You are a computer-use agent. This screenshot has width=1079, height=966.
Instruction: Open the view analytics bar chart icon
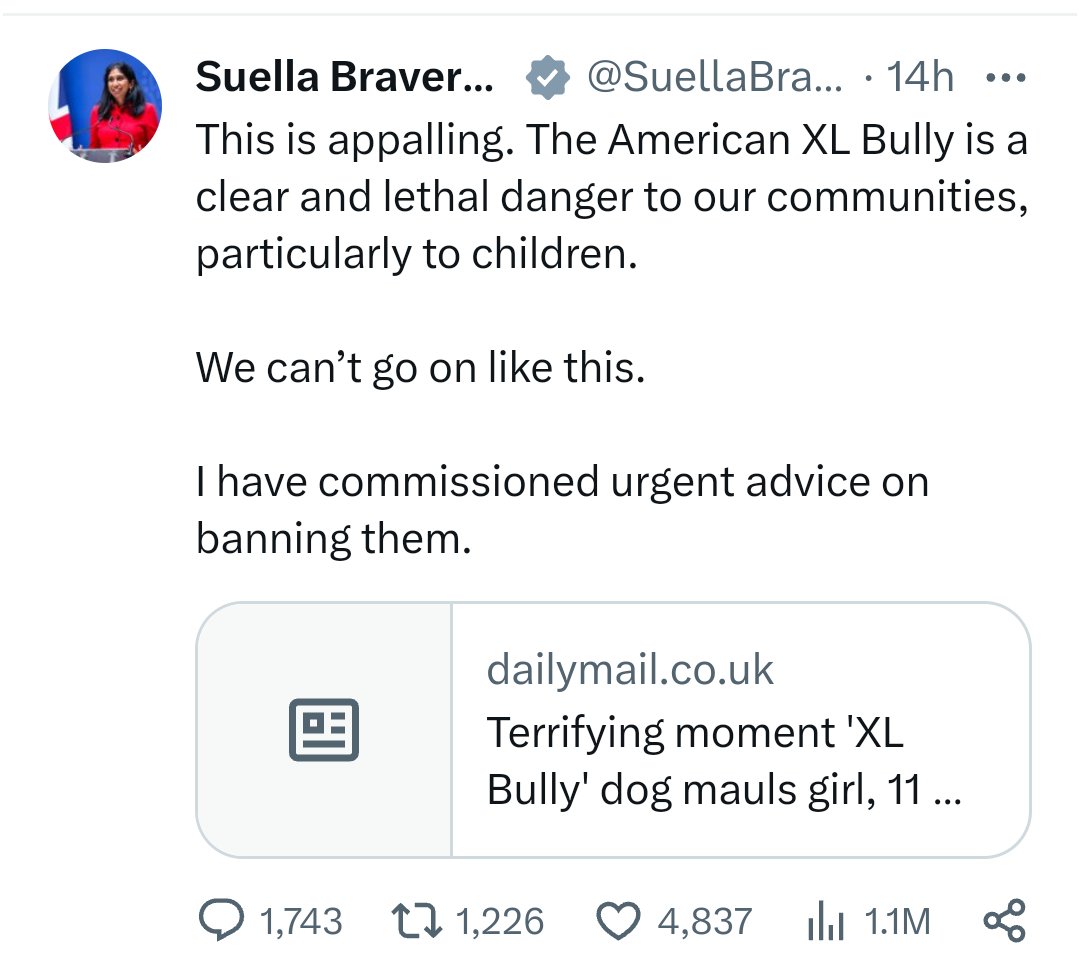826,921
